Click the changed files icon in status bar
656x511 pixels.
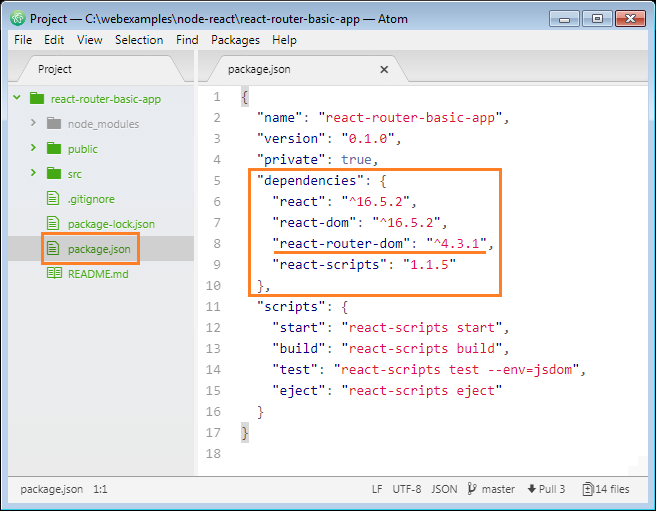(x=587, y=489)
